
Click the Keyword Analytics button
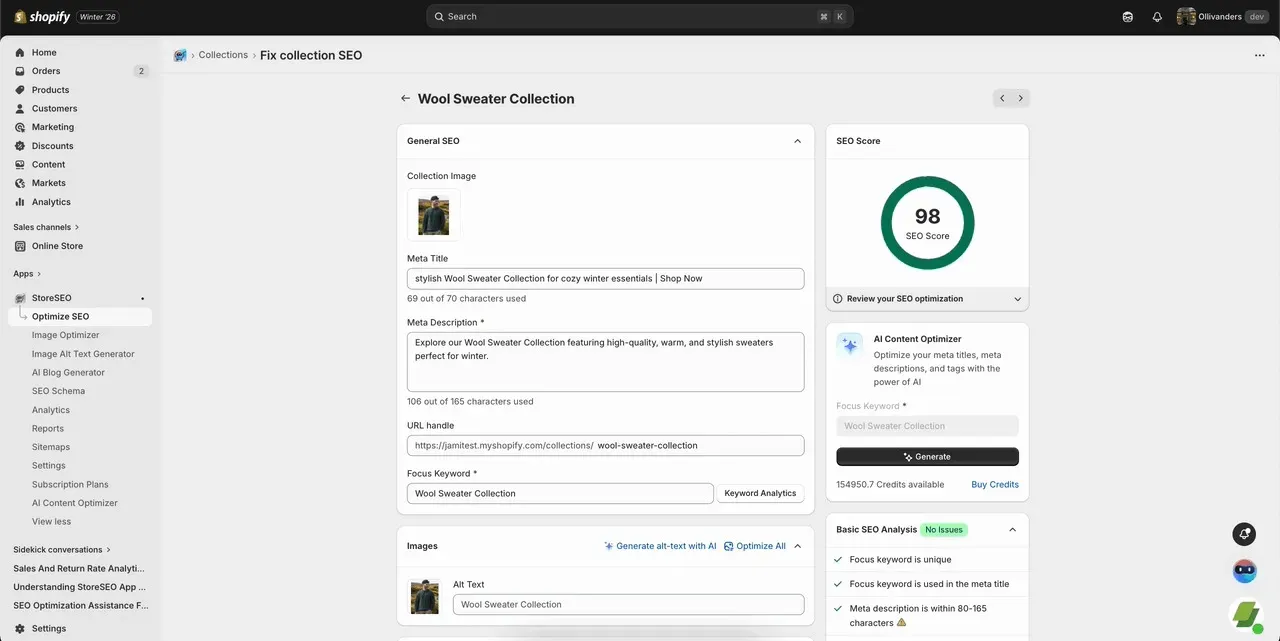[760, 493]
